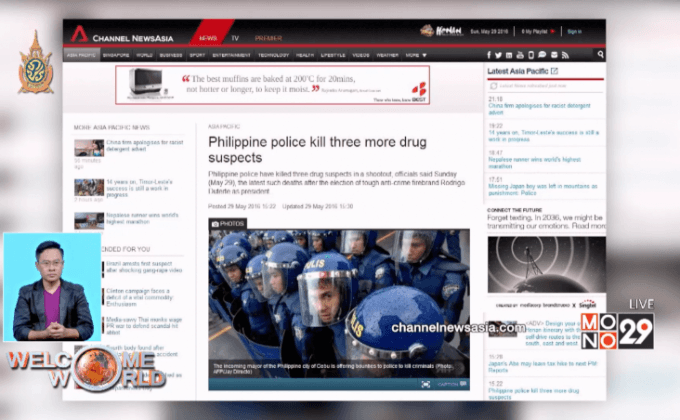Click the fullscreen icon on photo caption bar
The width and height of the screenshot is (680, 420).
click(x=426, y=383)
